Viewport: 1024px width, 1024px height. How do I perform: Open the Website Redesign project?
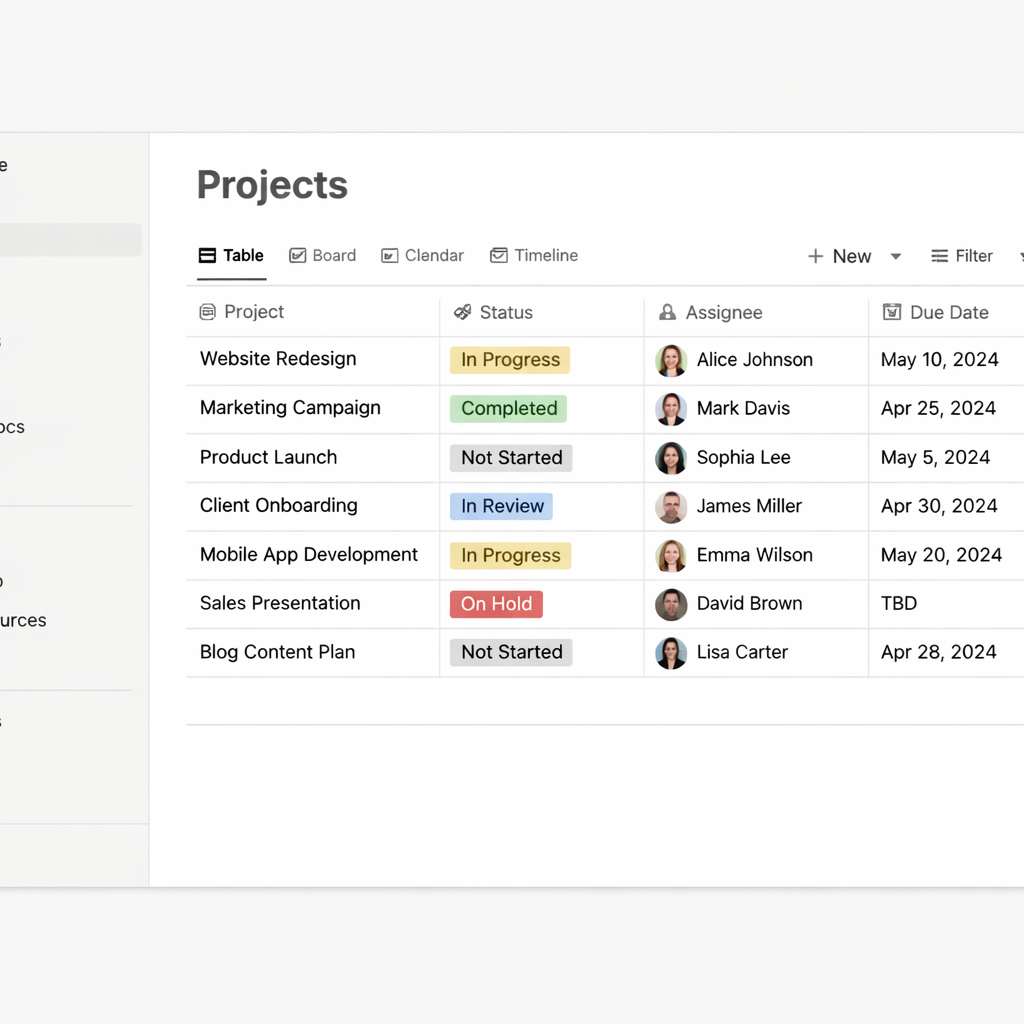coord(278,359)
